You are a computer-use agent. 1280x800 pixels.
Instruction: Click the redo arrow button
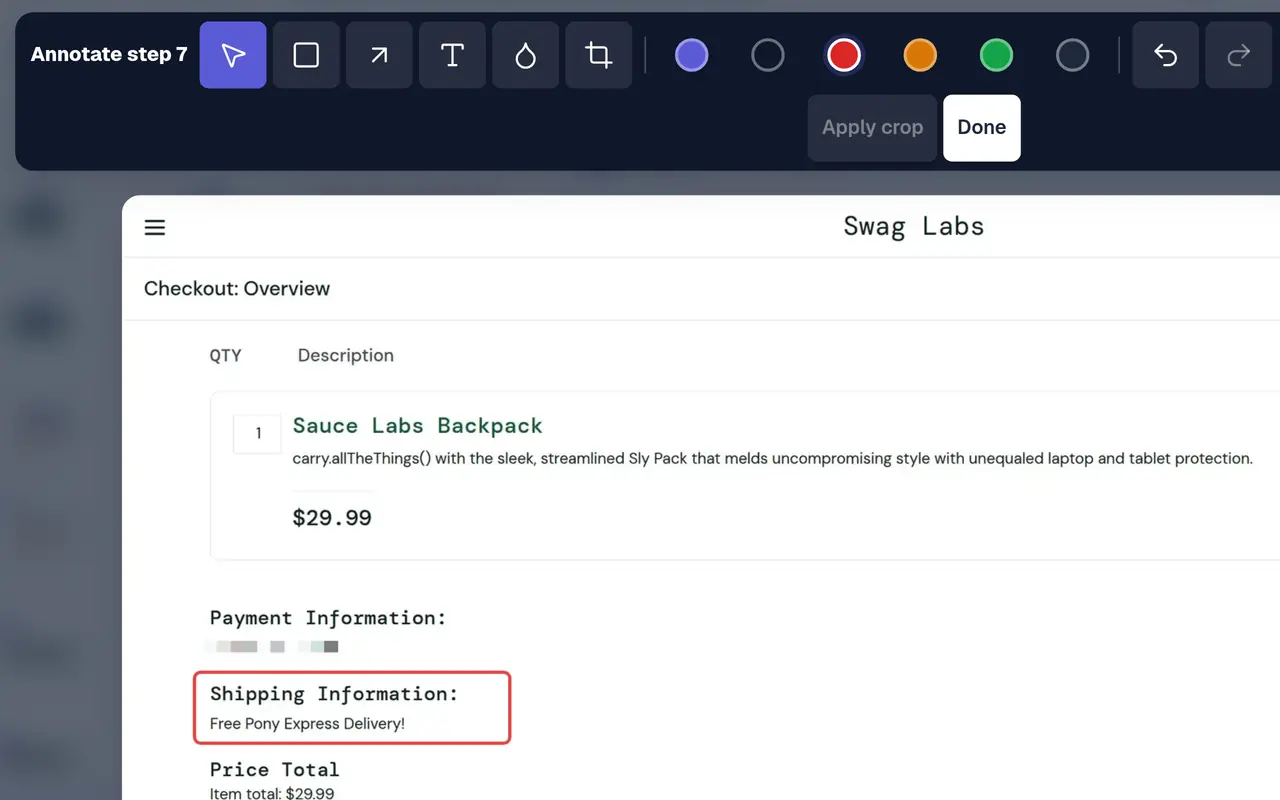point(1238,55)
